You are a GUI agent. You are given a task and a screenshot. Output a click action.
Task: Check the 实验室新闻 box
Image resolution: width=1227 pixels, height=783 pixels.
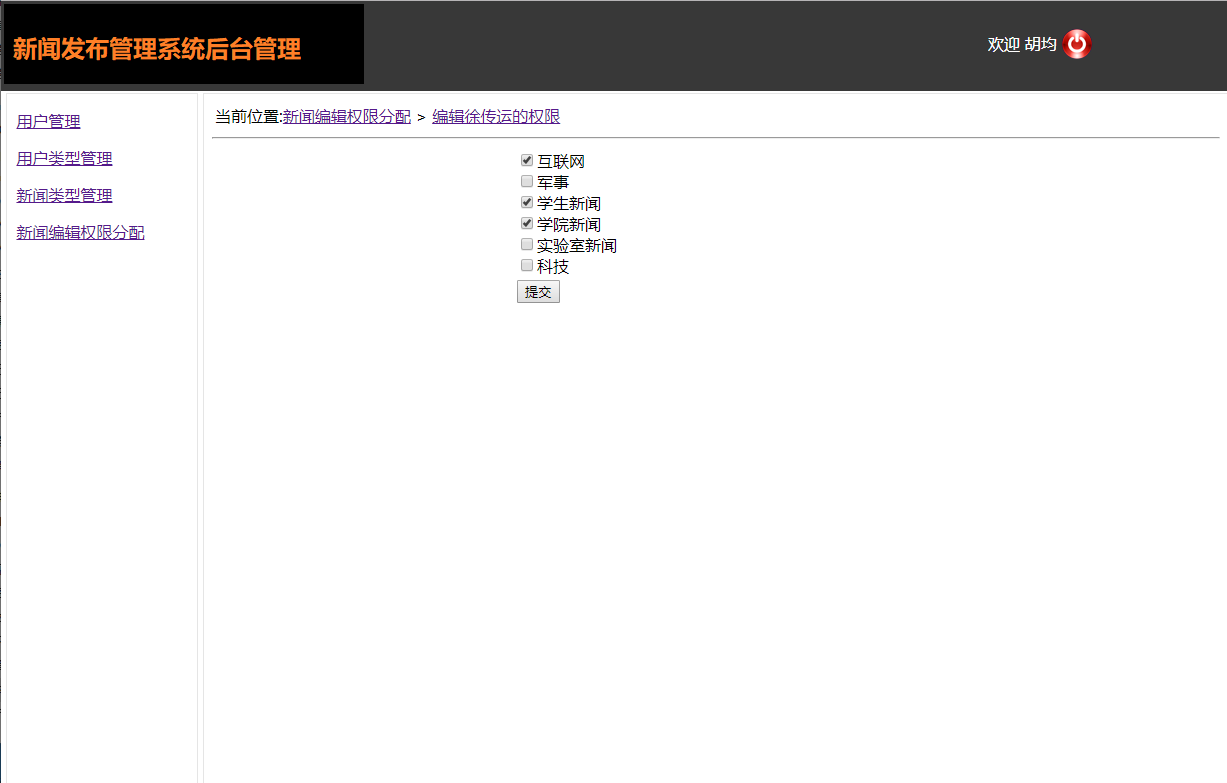click(526, 244)
